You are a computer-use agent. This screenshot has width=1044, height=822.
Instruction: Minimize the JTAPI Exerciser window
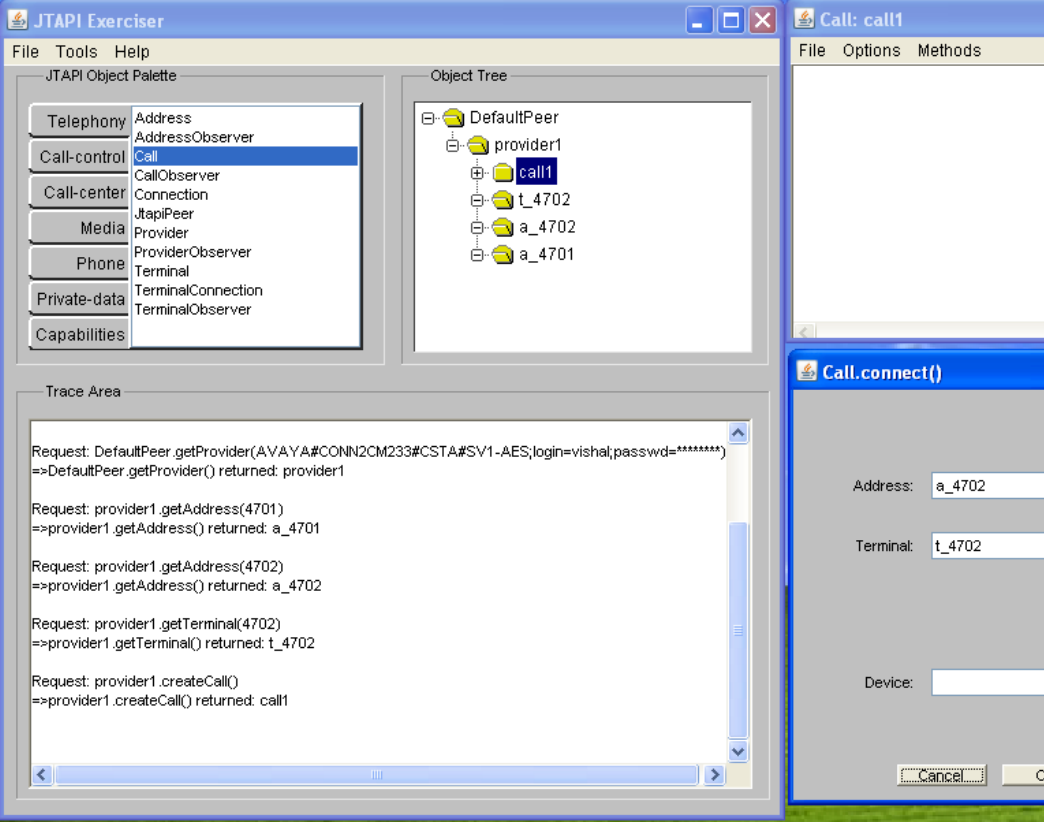(699, 21)
